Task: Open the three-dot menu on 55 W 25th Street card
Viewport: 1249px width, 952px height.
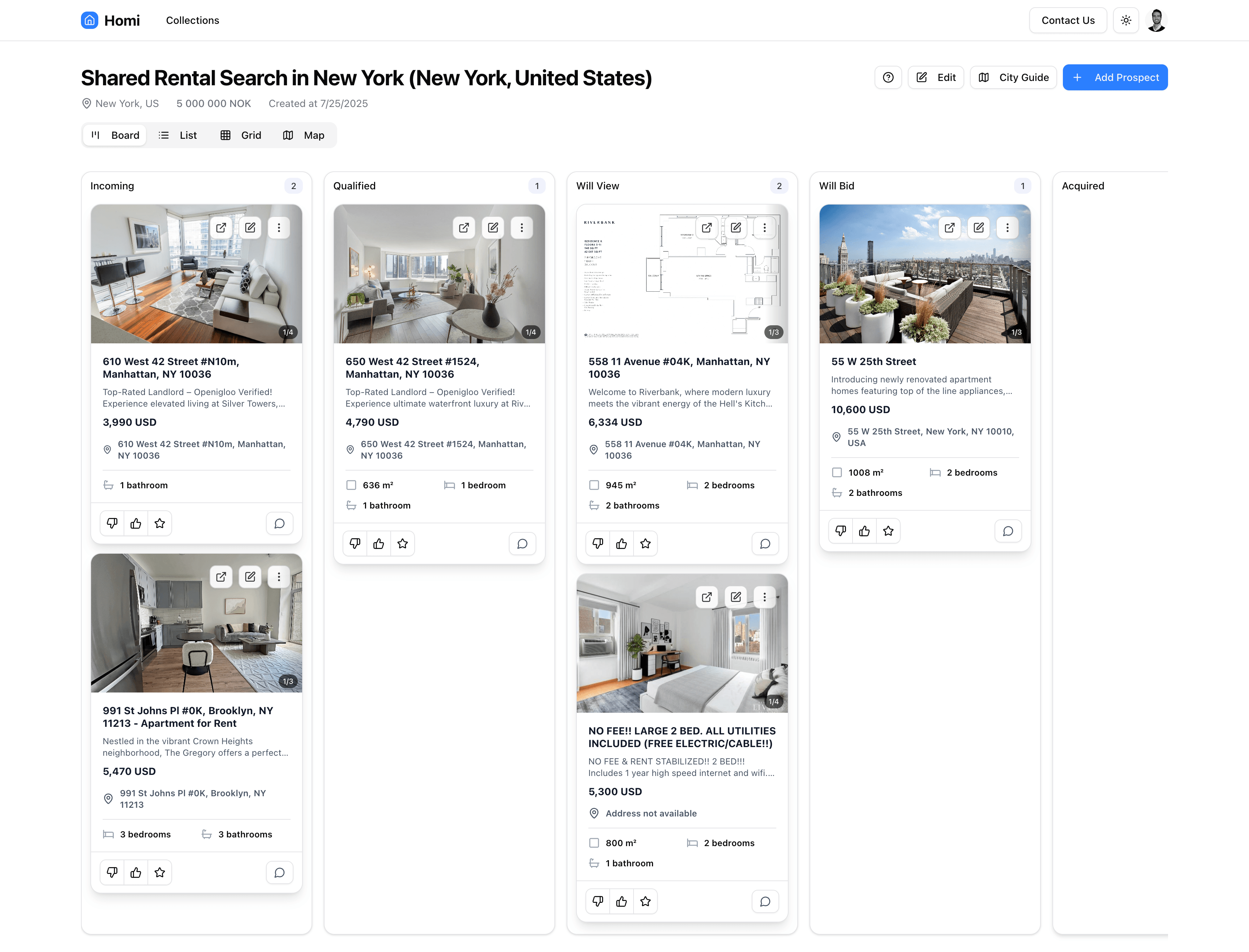Action: [1008, 227]
